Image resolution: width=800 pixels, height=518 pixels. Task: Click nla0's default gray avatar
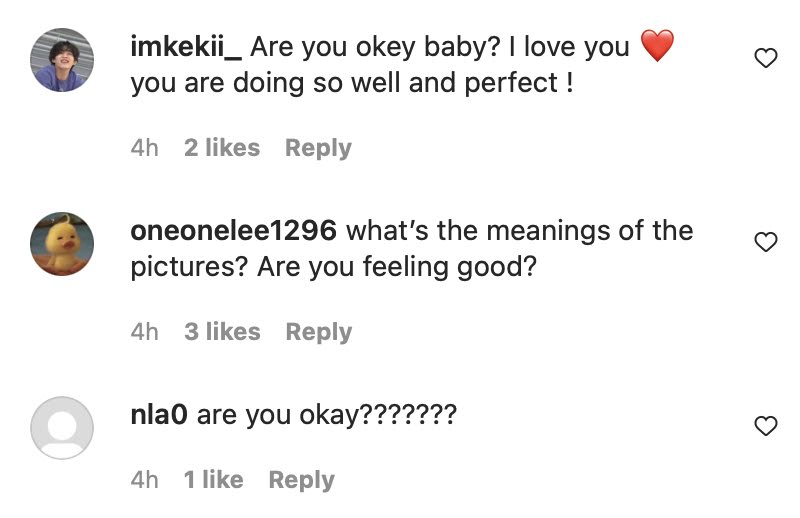(x=62, y=428)
